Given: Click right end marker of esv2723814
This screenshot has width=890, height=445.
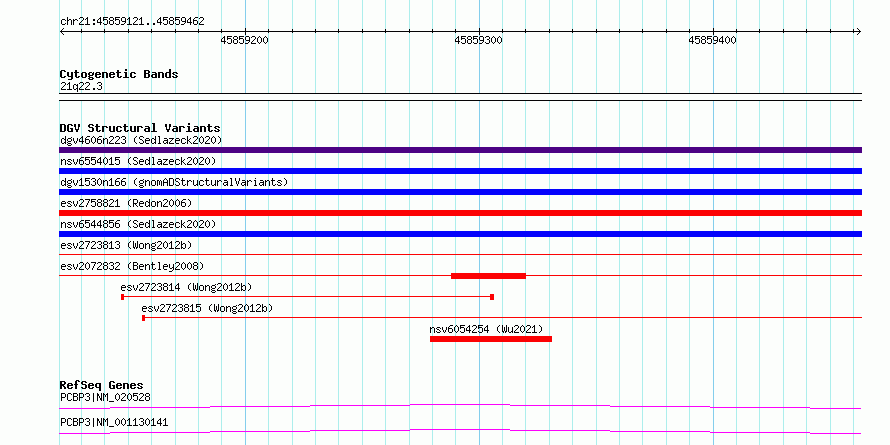Looking at the screenshot, I should [492, 297].
